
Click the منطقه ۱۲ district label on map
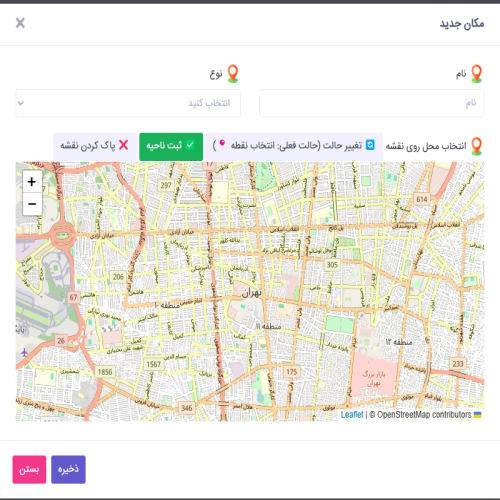coord(399,342)
